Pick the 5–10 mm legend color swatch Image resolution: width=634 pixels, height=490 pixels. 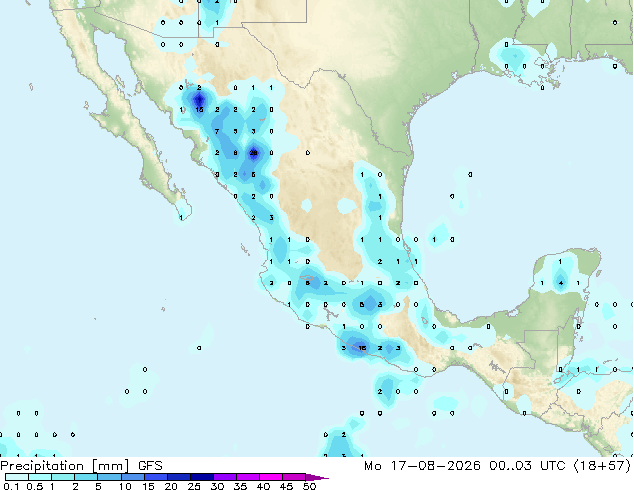coord(109,477)
